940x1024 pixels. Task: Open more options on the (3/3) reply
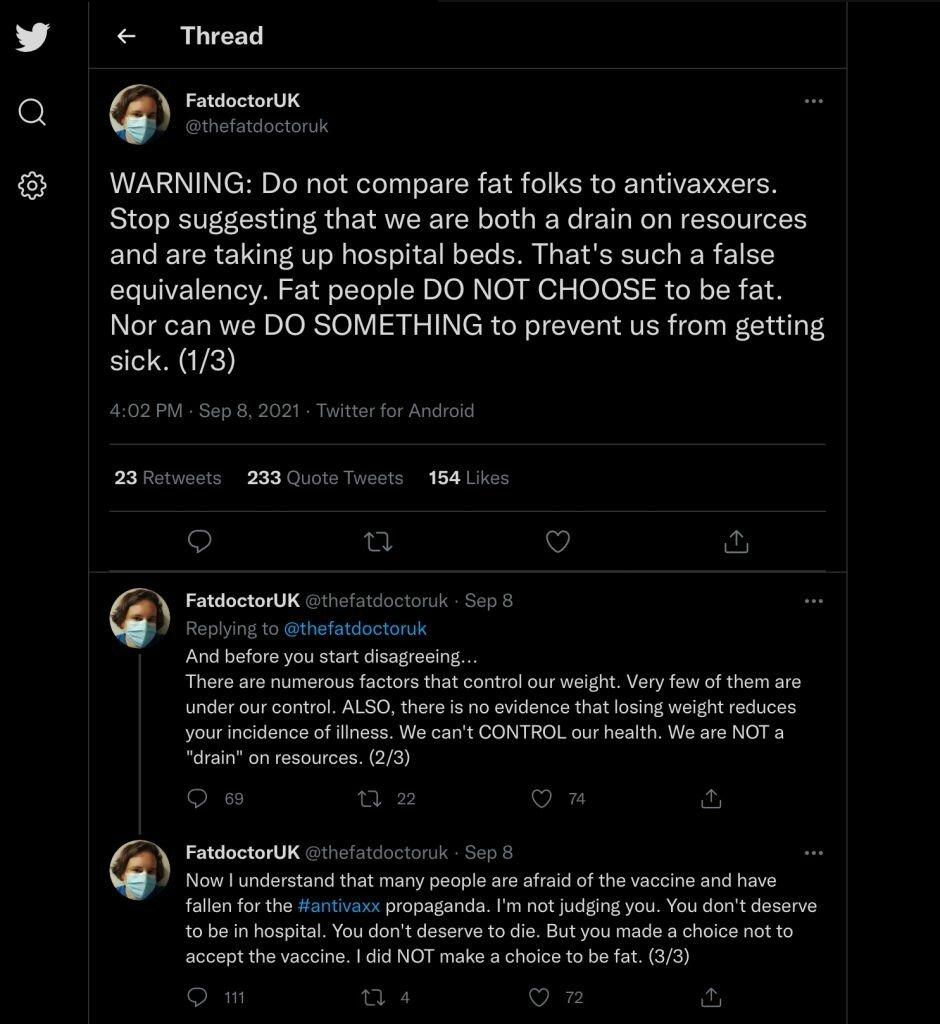814,853
